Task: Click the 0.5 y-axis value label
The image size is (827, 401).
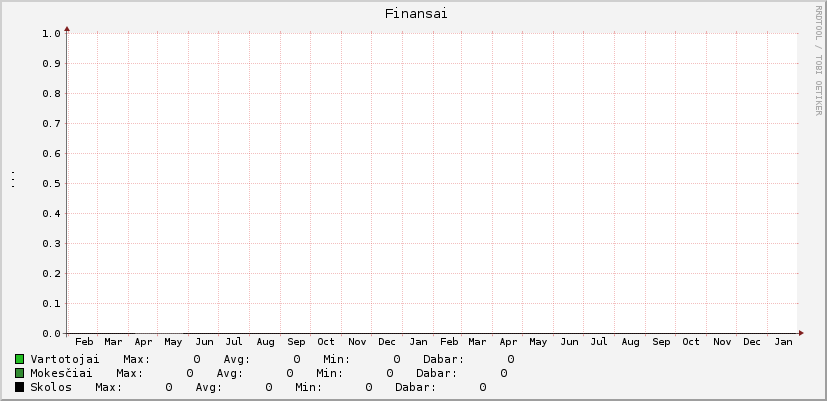Action: [51, 183]
